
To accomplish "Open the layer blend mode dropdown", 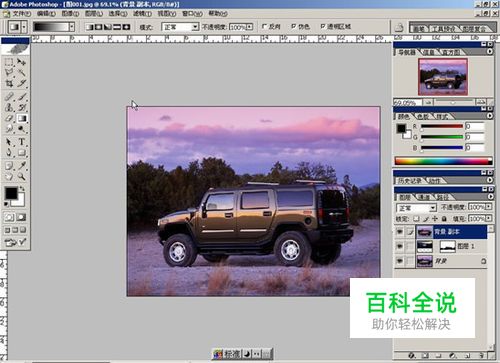I will coord(416,208).
